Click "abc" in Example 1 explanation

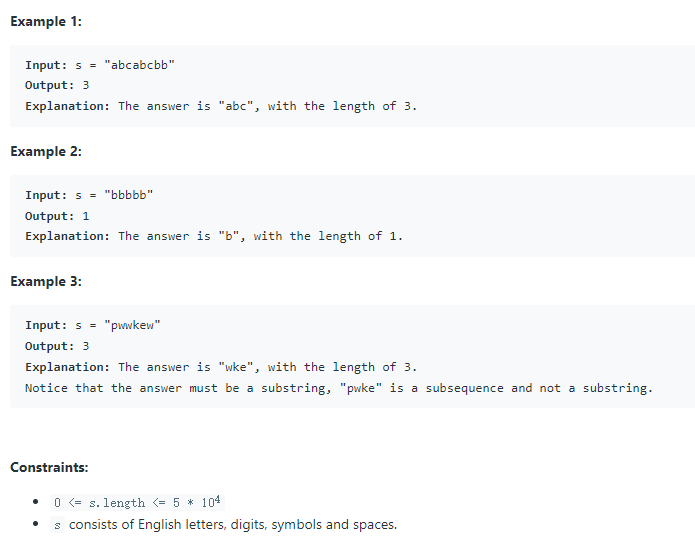(236, 106)
